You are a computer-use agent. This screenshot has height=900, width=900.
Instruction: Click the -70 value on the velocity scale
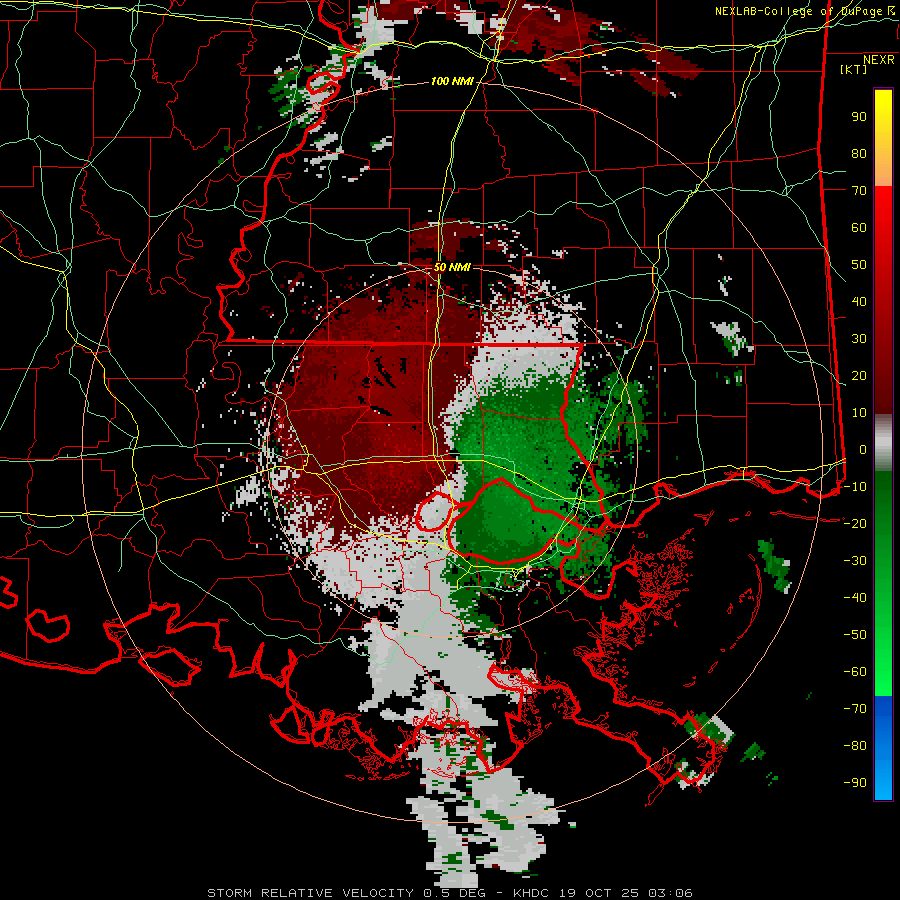coord(855,709)
